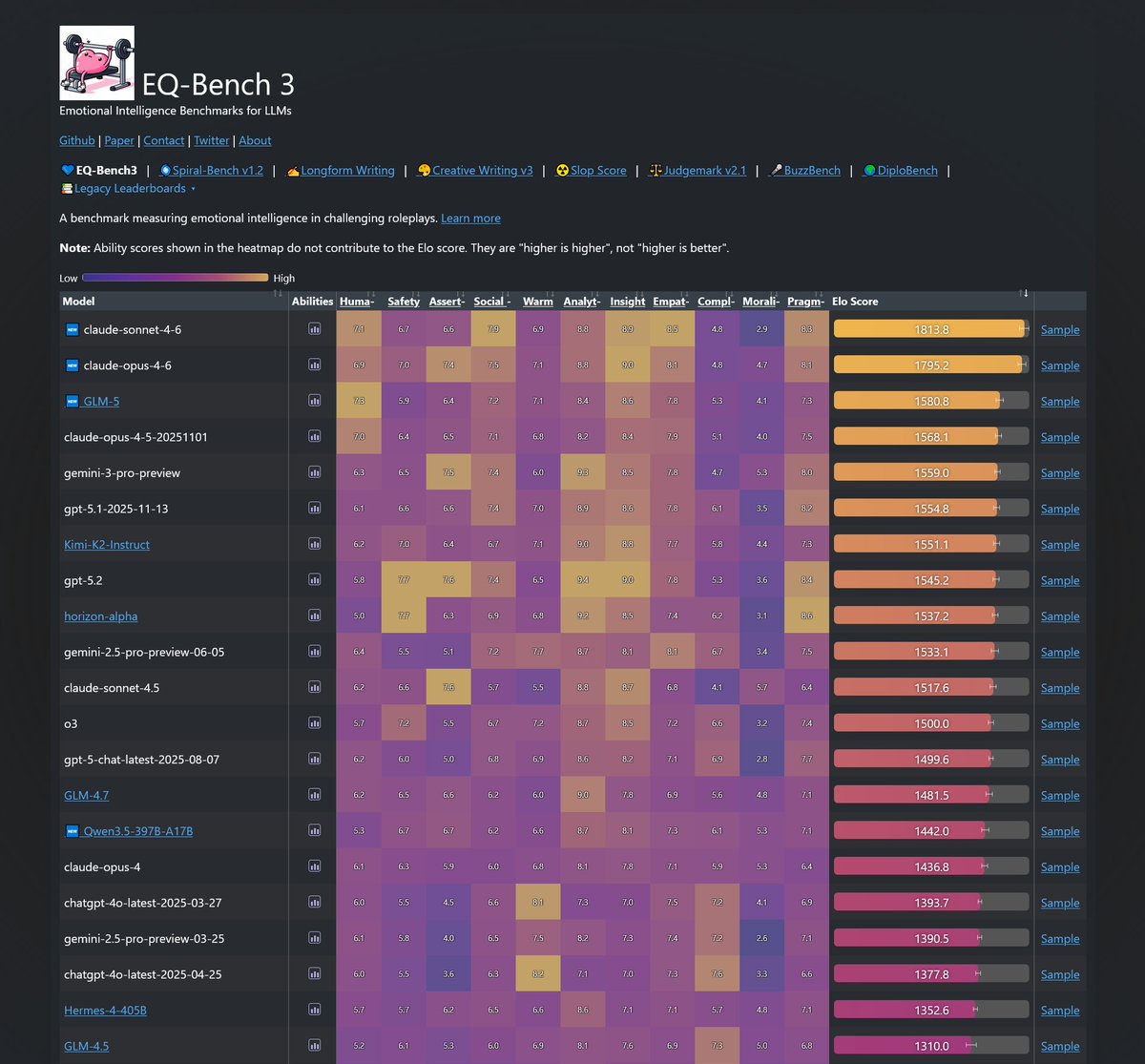
Task: Toggle sort order using the Elo Score arrows
Action: pyautogui.click(x=1026, y=294)
